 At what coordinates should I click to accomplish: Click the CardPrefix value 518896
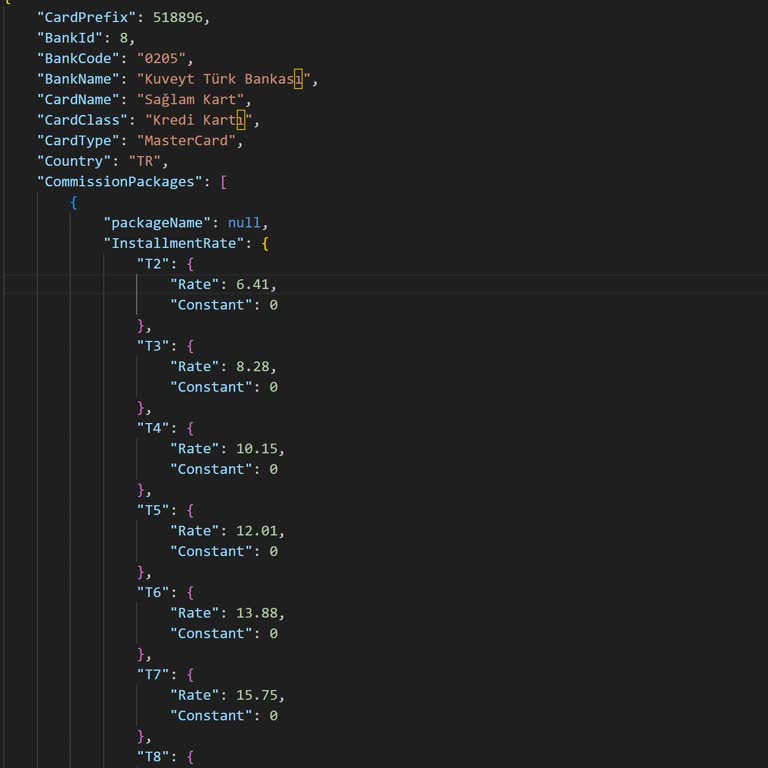pos(181,17)
